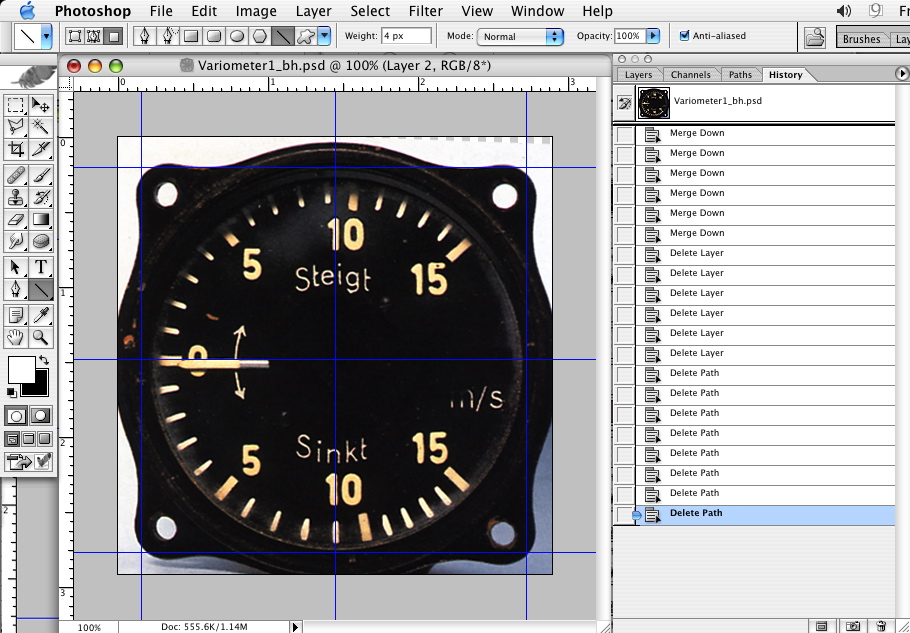Viewport: 910px width, 633px height.
Task: Expand the shape geometry options arrow
Action: [325, 36]
